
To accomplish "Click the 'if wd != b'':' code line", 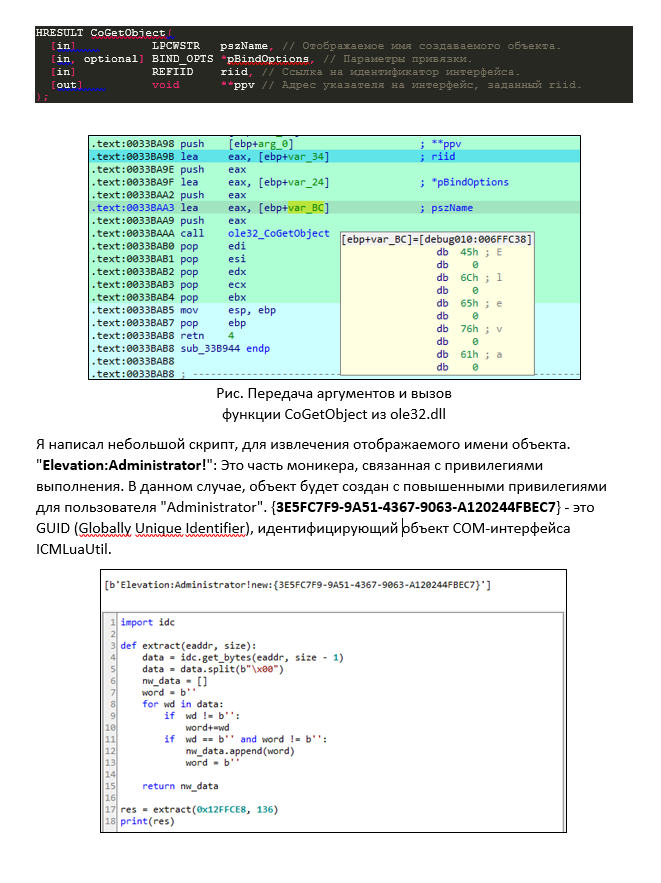I will tap(202, 716).
